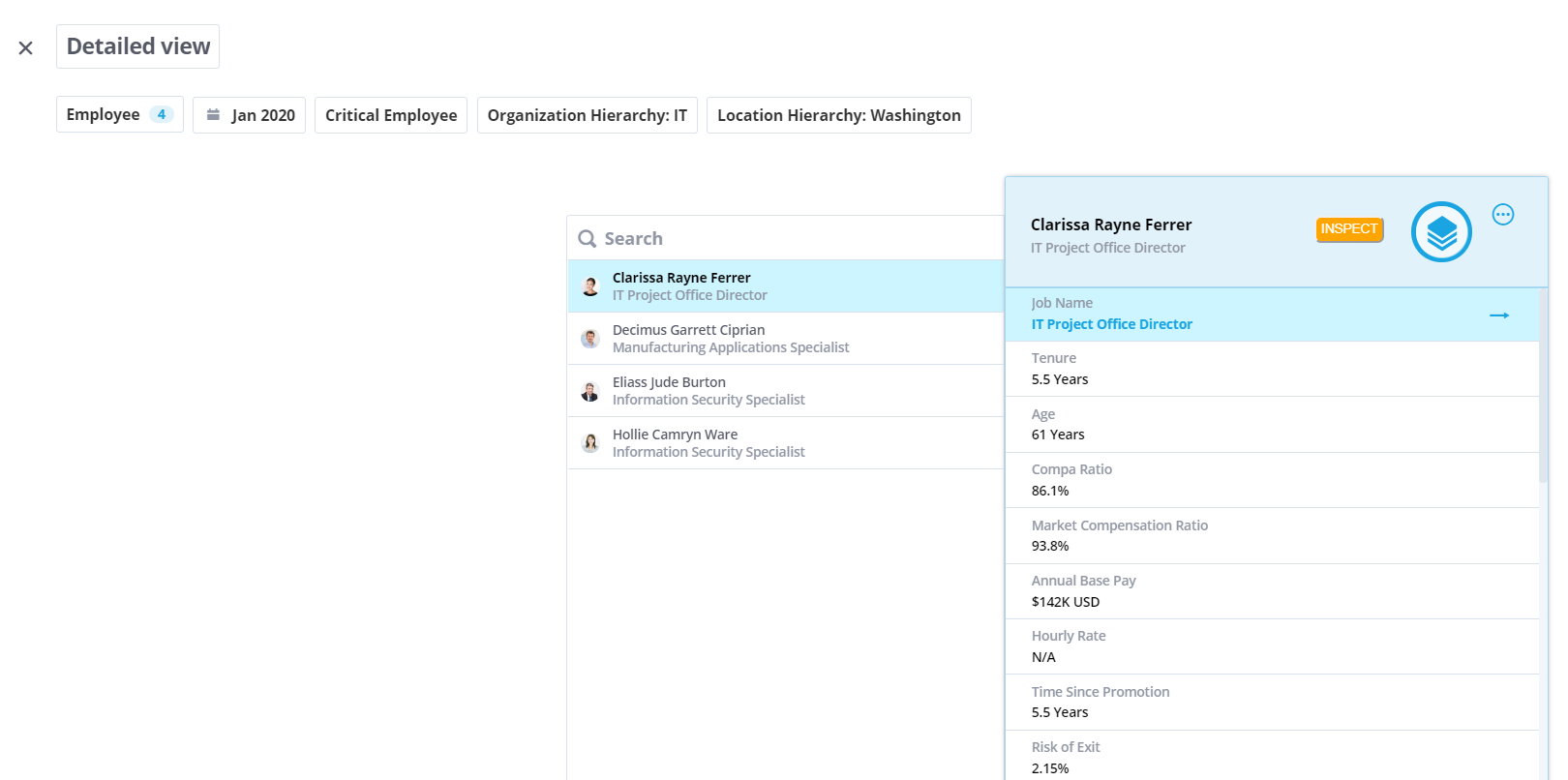Select Location Hierarchy: Washington filter

tap(839, 115)
